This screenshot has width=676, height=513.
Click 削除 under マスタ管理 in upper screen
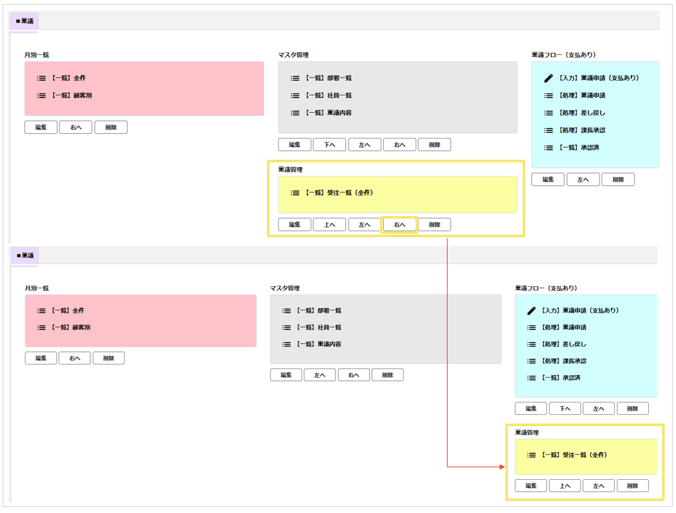(x=435, y=144)
